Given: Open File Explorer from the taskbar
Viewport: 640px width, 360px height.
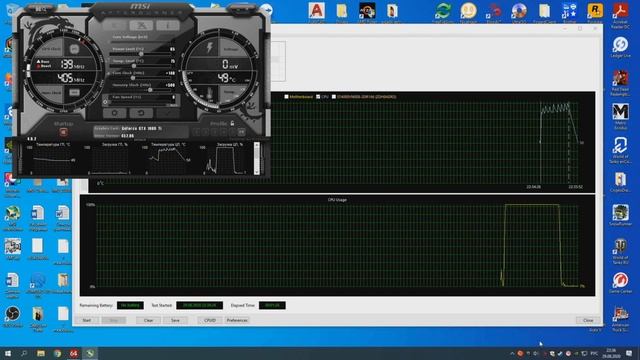Looking at the screenshot, I should click(41, 353).
